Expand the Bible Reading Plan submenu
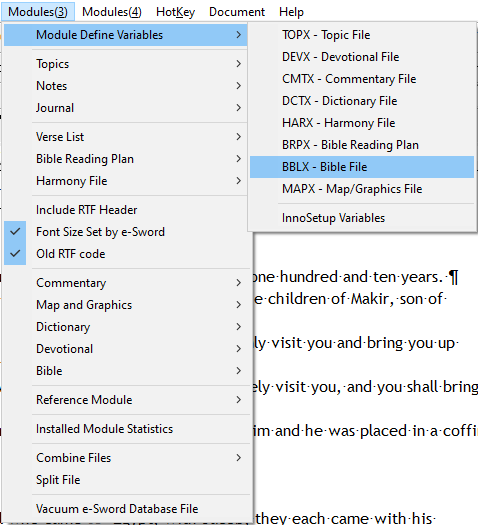478x525 pixels. pyautogui.click(x=126, y=159)
